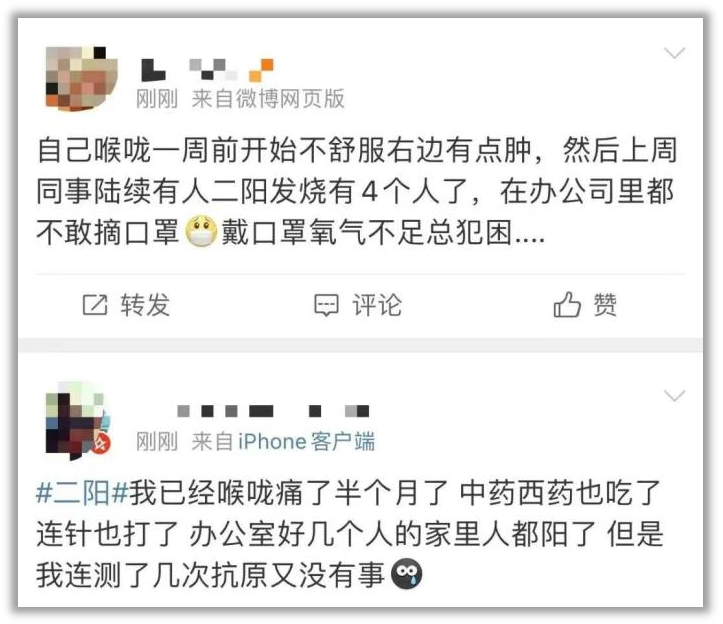Screen dimensions: 723x624
Task: Click the second post's text about 抗原
Action: point(350,534)
